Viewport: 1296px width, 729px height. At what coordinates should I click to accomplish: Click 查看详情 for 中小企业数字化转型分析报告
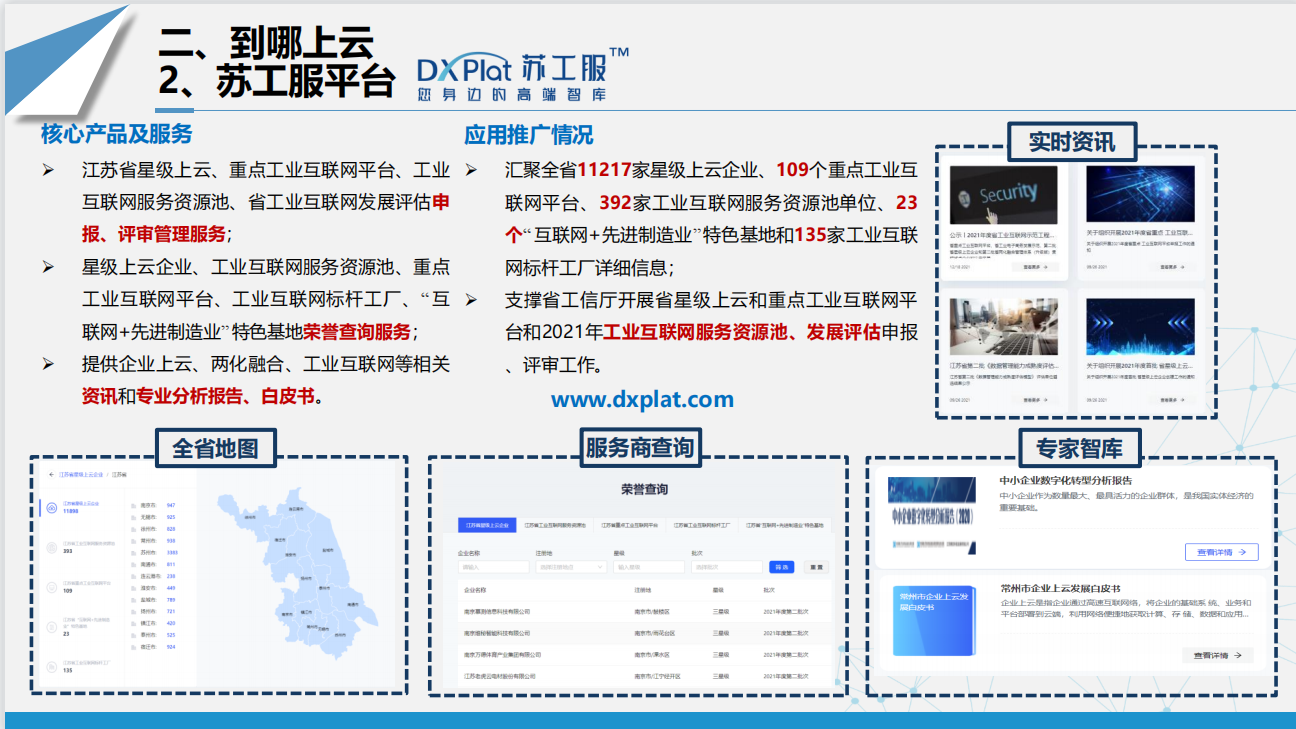click(x=1220, y=552)
